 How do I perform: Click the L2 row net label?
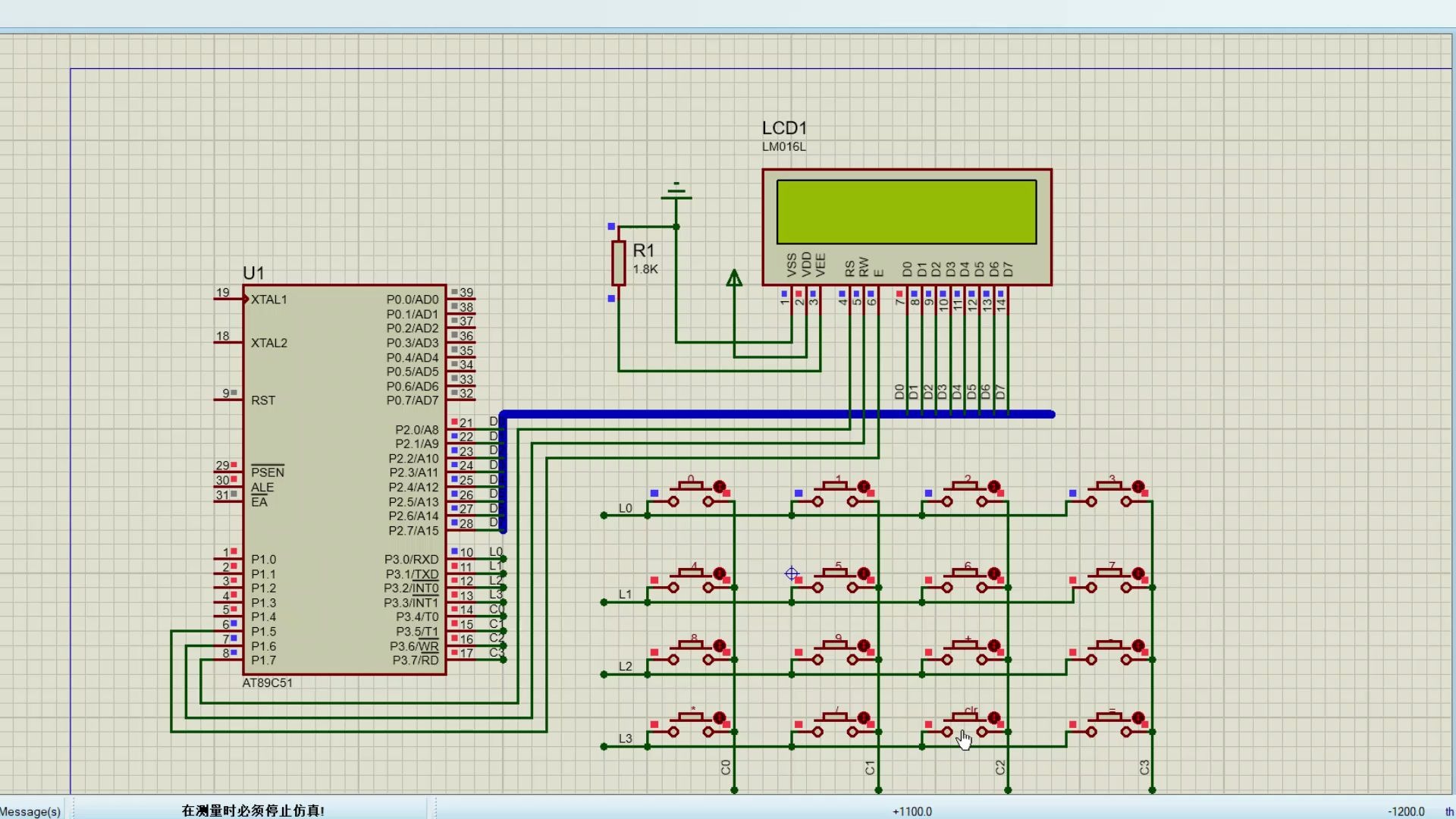tap(625, 667)
